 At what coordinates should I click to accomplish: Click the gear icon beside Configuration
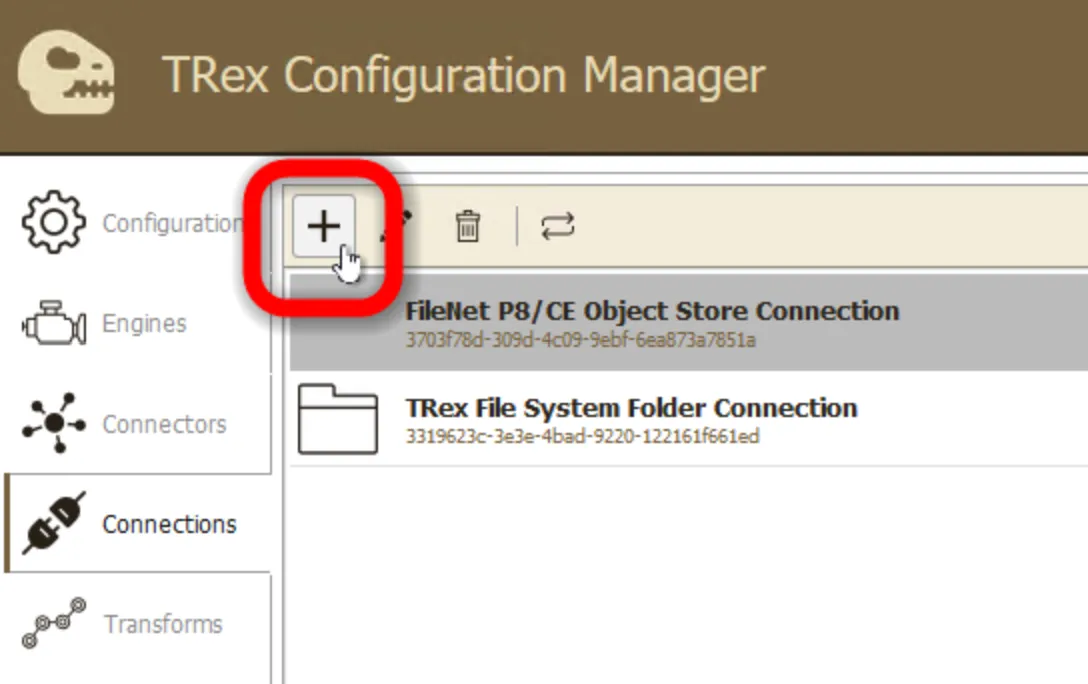pyautogui.click(x=54, y=222)
